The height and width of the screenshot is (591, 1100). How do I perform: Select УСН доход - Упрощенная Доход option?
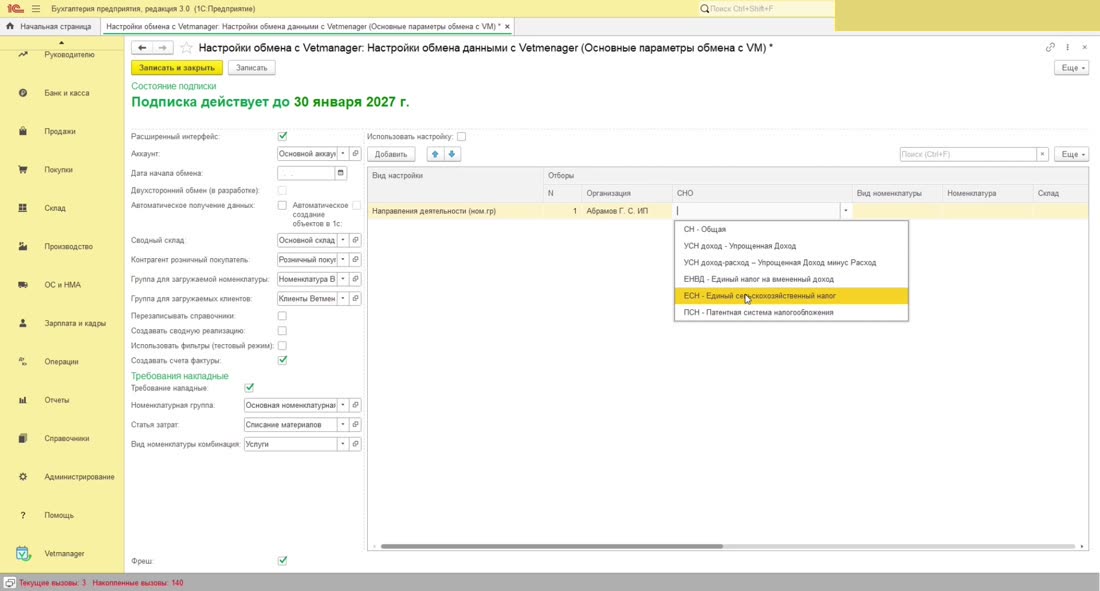791,246
